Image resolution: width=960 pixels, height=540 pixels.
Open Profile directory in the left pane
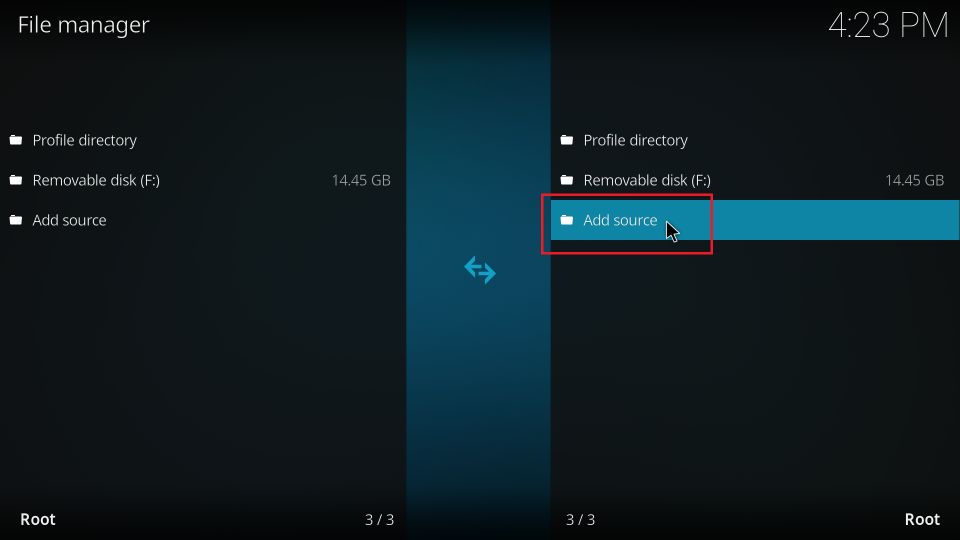point(84,140)
